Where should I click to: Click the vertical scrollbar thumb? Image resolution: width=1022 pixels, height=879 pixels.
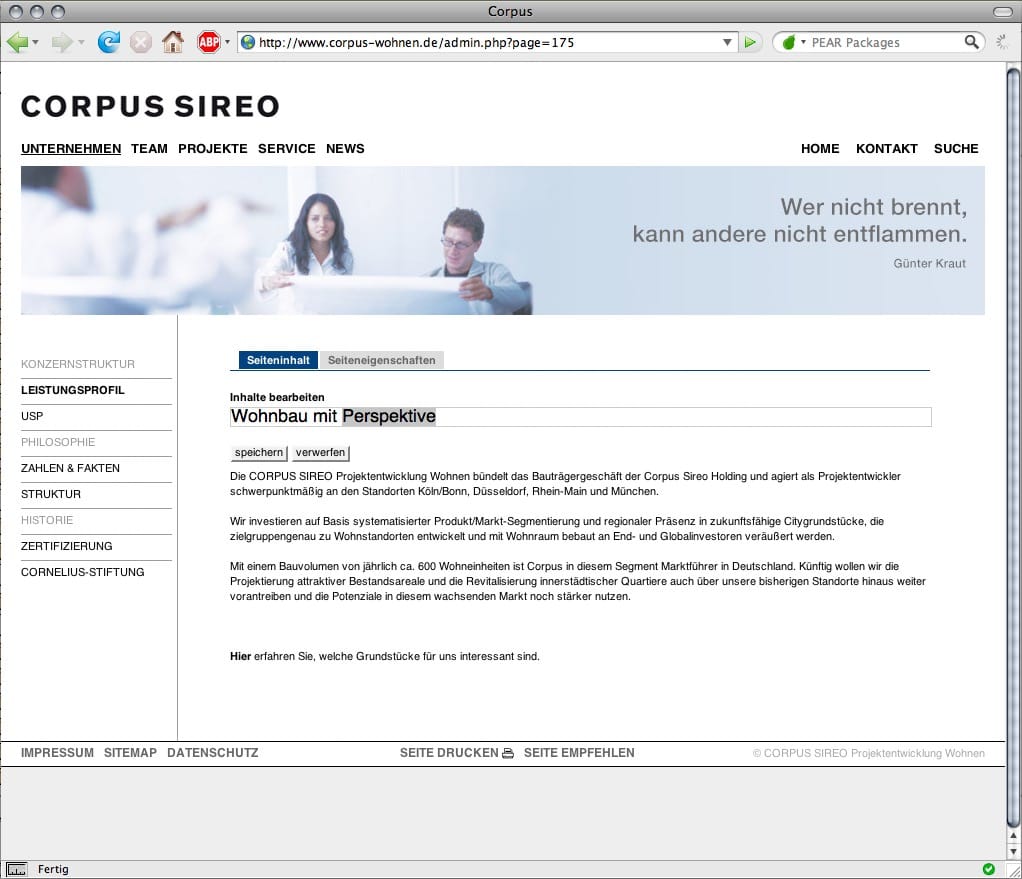pyautogui.click(x=1013, y=446)
